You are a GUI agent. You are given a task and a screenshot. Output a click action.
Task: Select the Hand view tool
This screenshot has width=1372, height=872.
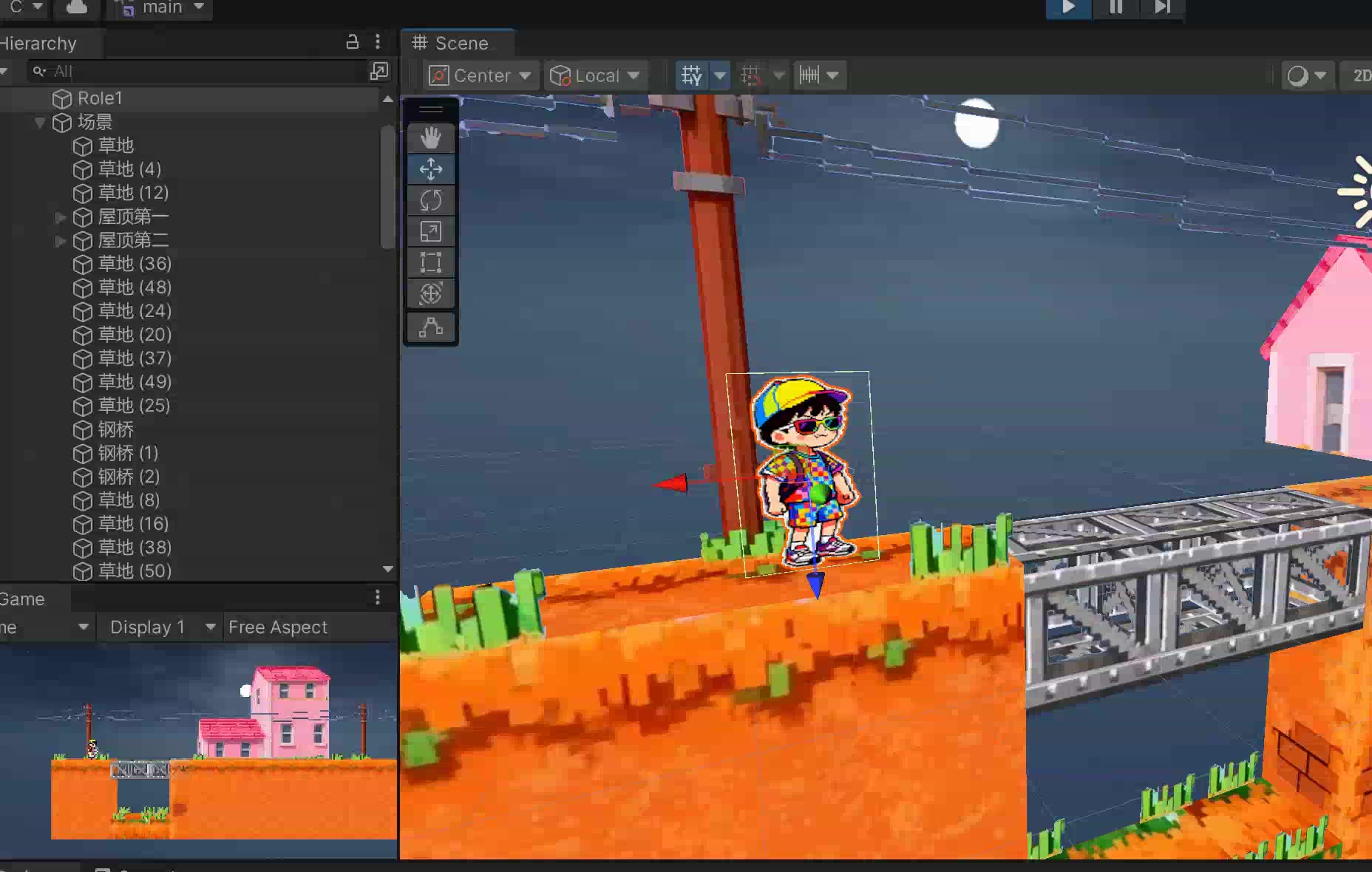click(431, 138)
